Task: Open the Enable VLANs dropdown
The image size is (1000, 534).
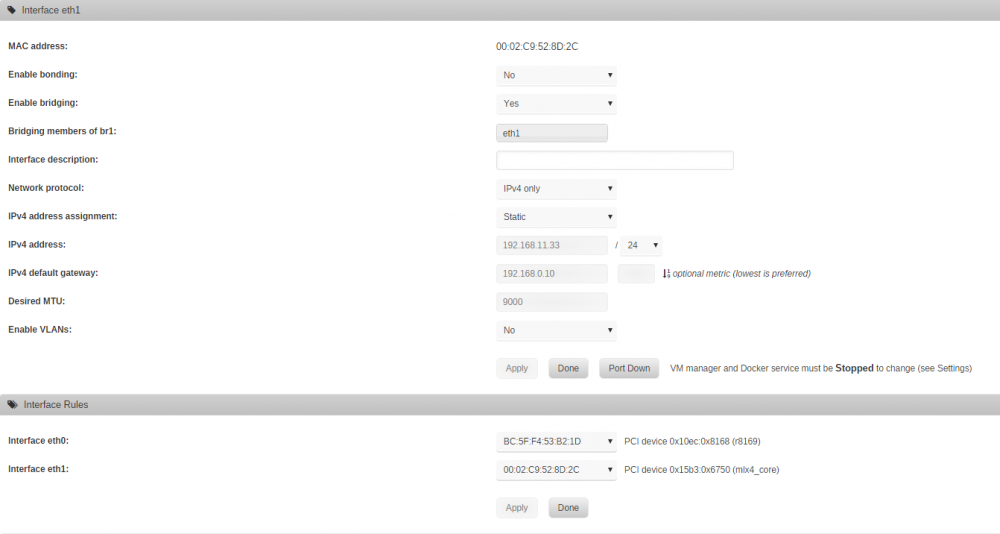Action: (556, 330)
